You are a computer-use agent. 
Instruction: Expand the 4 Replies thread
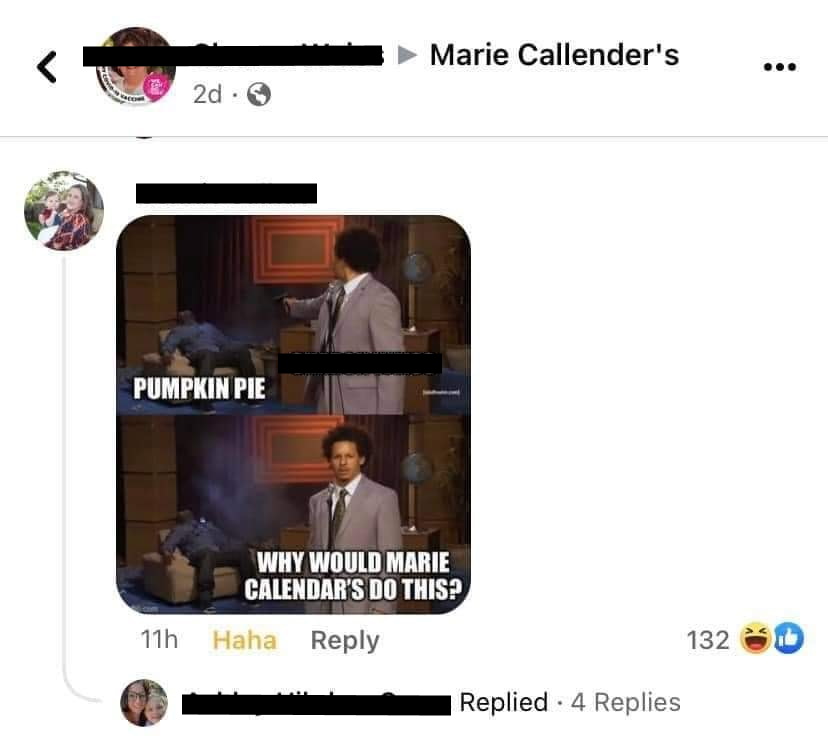click(x=626, y=702)
